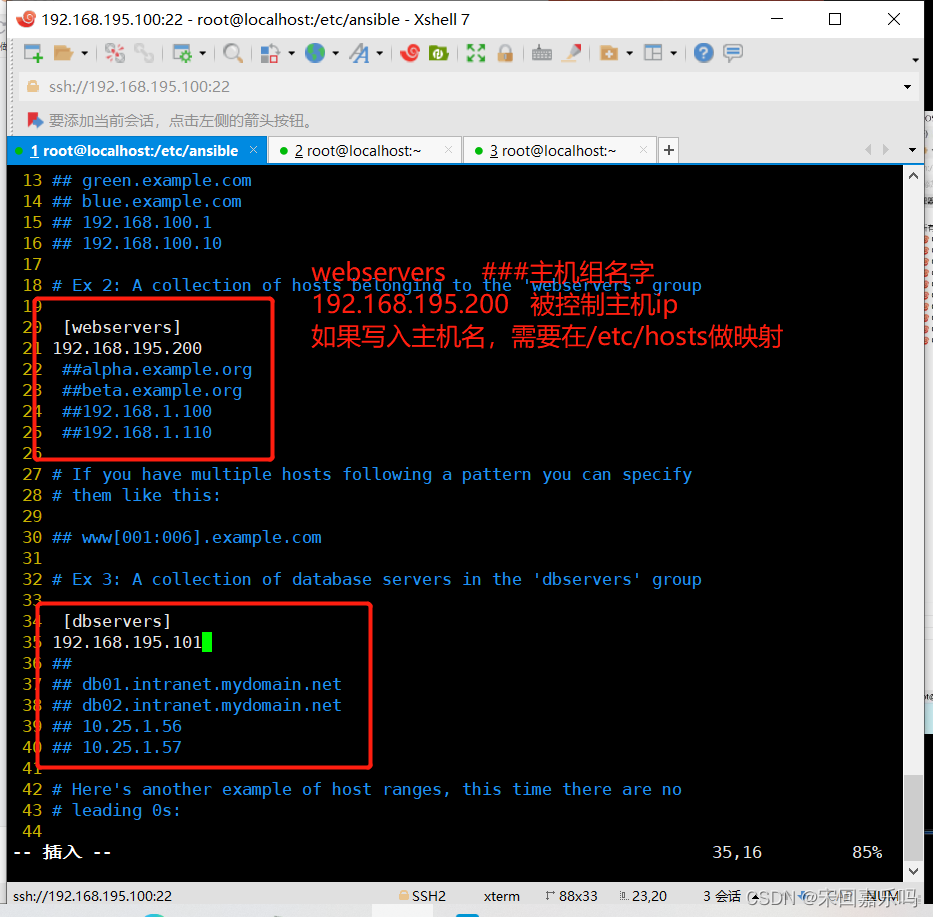Expand the new folder dropdown arrow
933x917 pixels.
coord(630,54)
